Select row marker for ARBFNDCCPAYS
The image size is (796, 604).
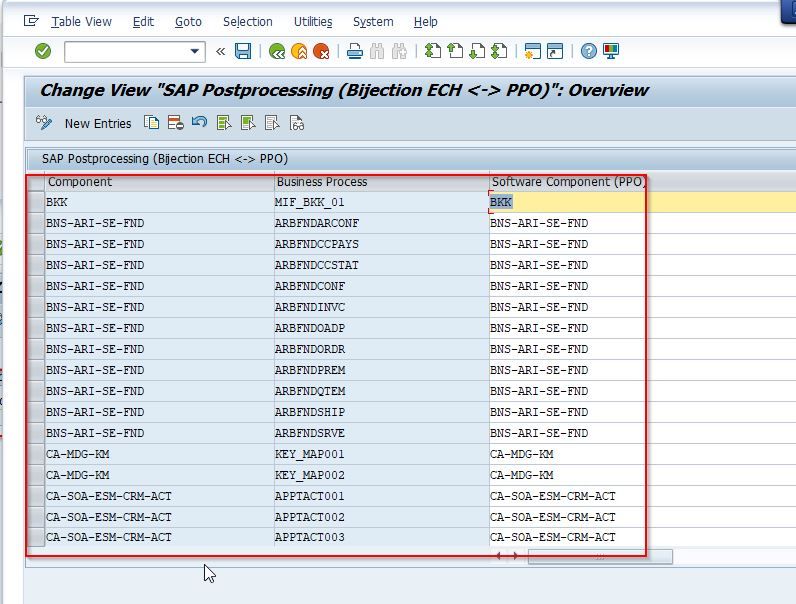click(x=36, y=244)
